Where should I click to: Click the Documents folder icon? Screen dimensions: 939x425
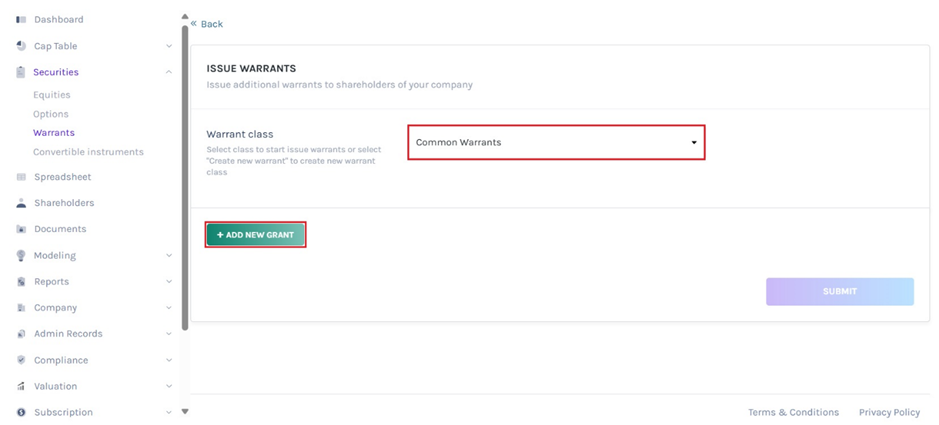point(21,229)
